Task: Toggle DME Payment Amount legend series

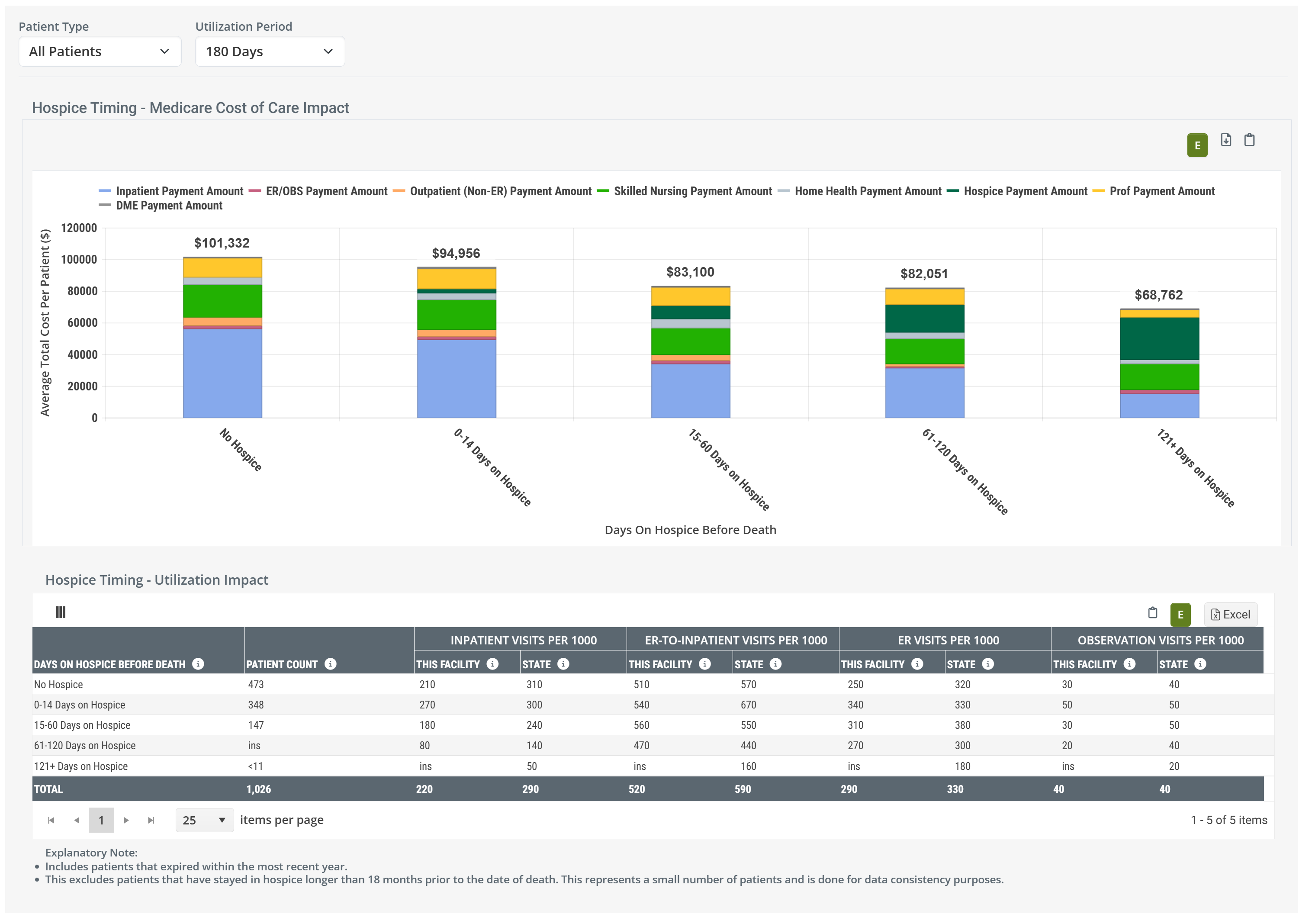Action: (x=168, y=206)
